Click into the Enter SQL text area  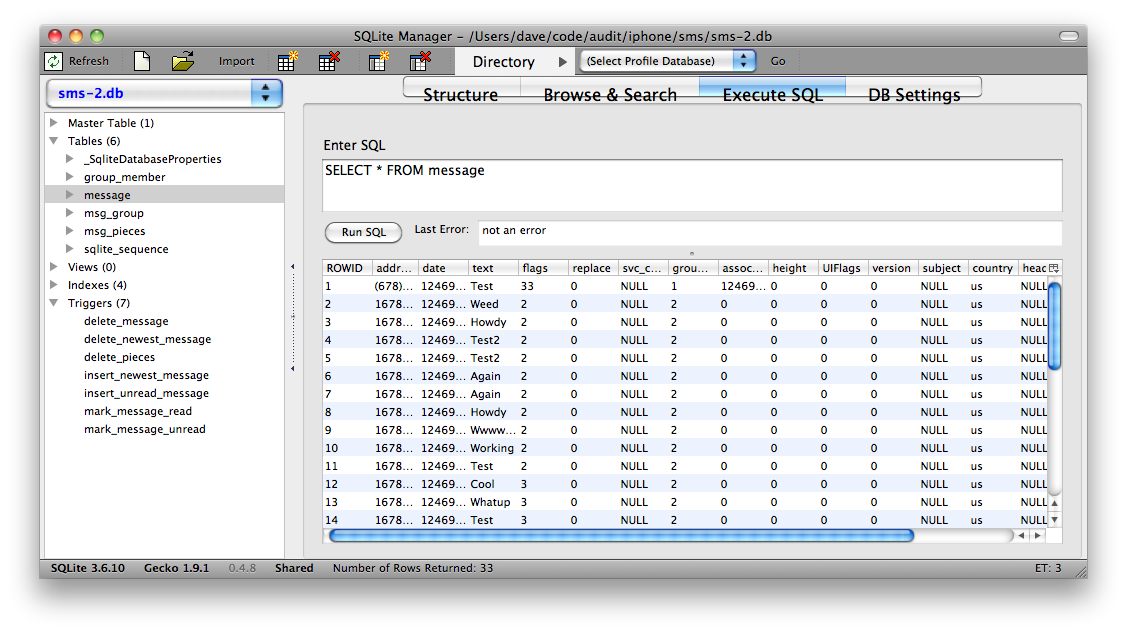point(692,185)
